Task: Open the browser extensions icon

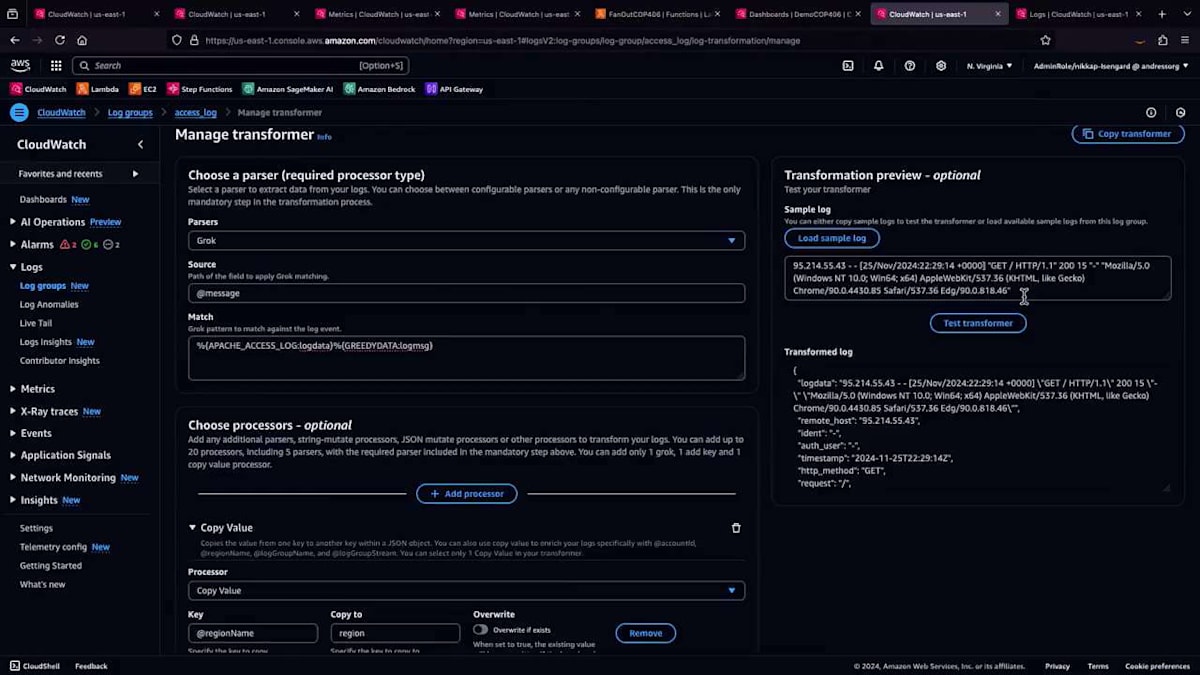Action: click(1163, 40)
